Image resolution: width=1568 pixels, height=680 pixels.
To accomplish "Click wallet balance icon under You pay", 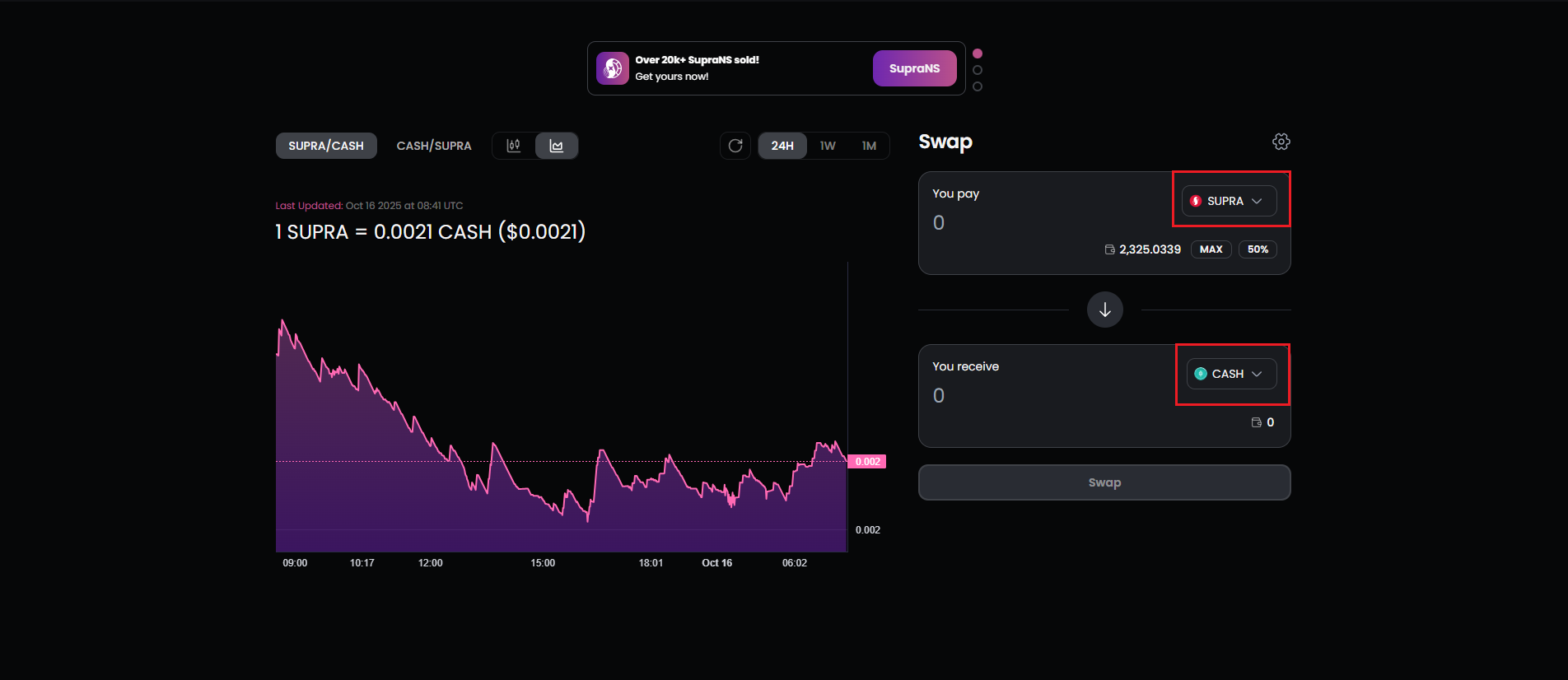I will pyautogui.click(x=1109, y=249).
